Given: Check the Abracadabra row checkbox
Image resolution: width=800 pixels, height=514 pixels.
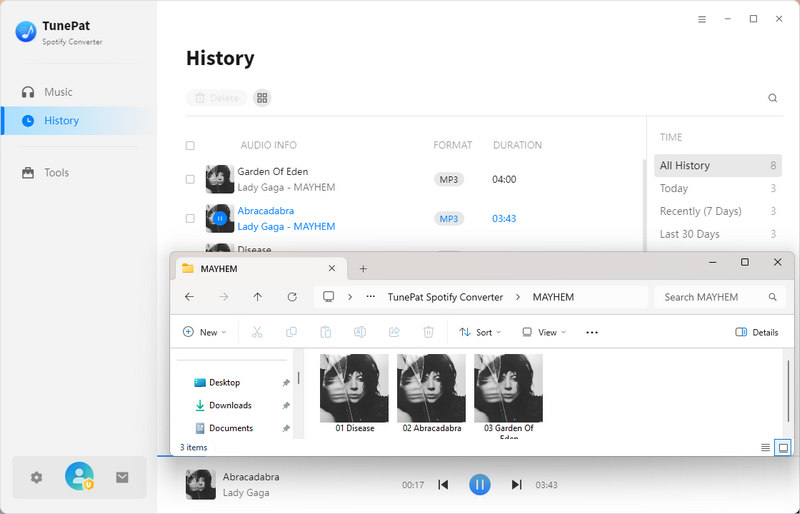Looking at the screenshot, I should point(190,218).
